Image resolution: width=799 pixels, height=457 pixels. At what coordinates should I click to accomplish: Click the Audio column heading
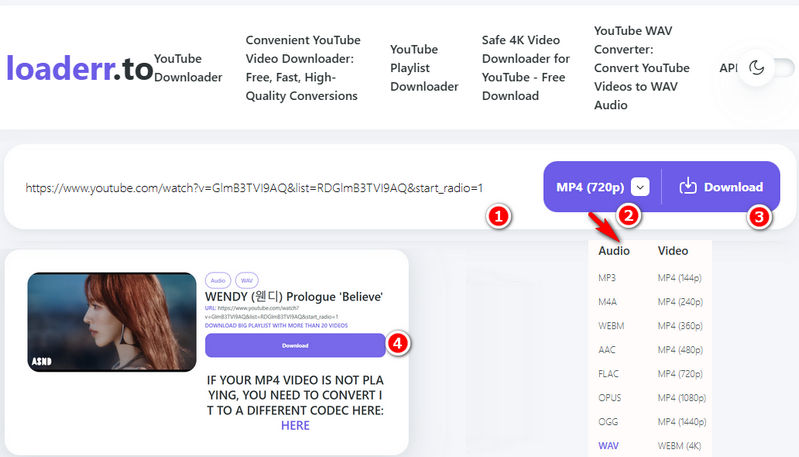click(x=614, y=251)
